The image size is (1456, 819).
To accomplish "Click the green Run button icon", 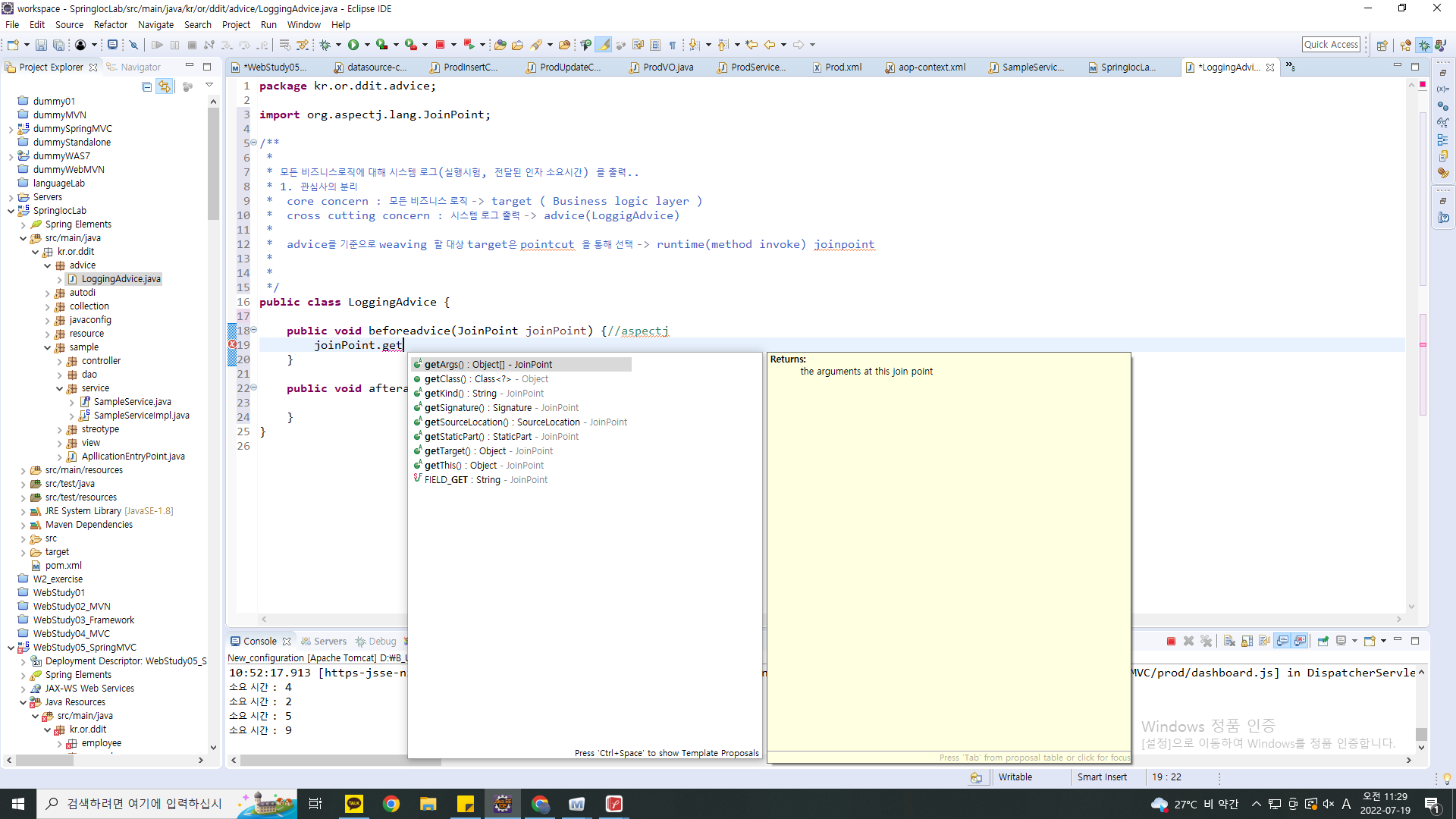I will pos(353,45).
